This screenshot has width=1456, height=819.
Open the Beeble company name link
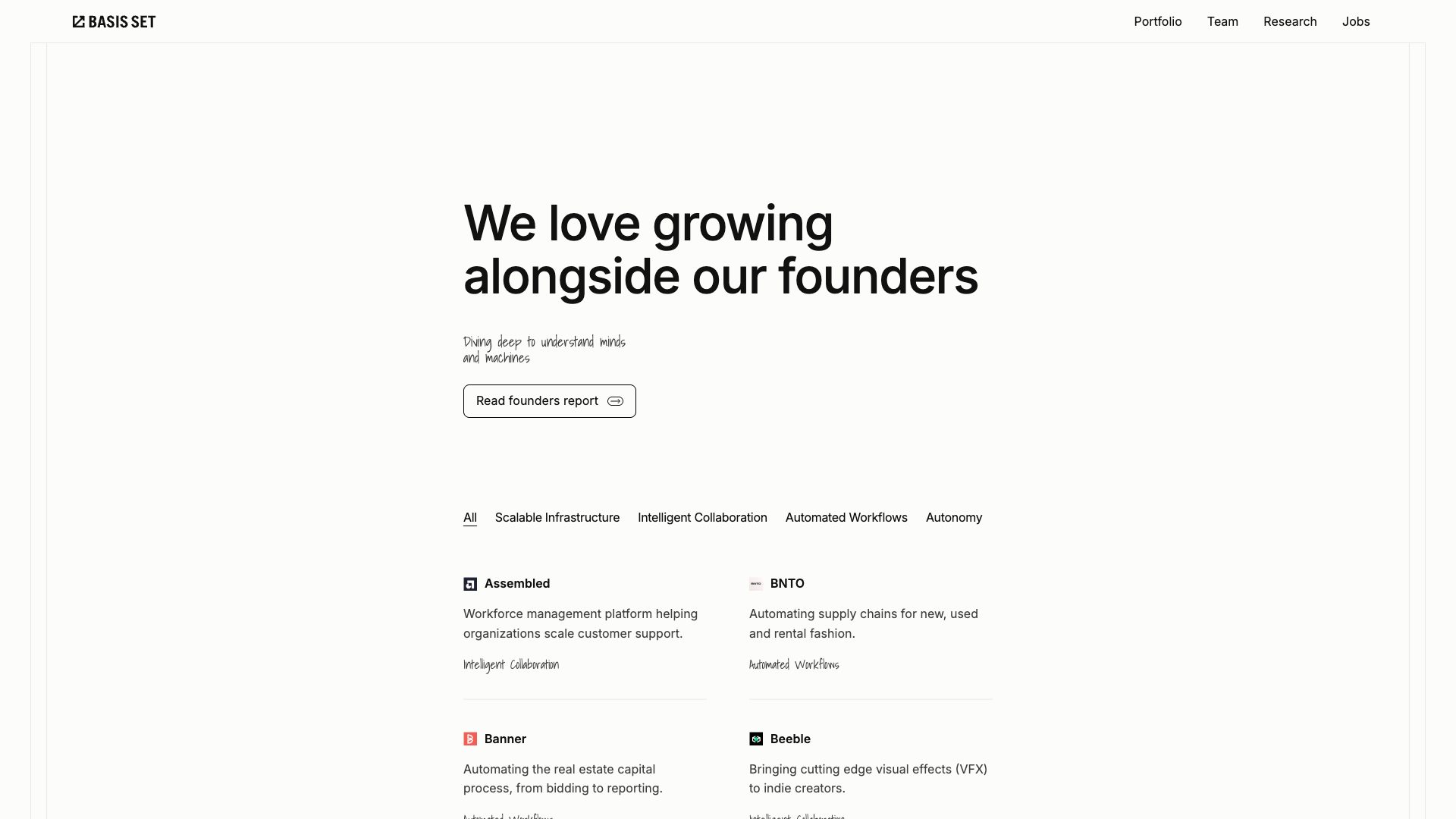789,739
